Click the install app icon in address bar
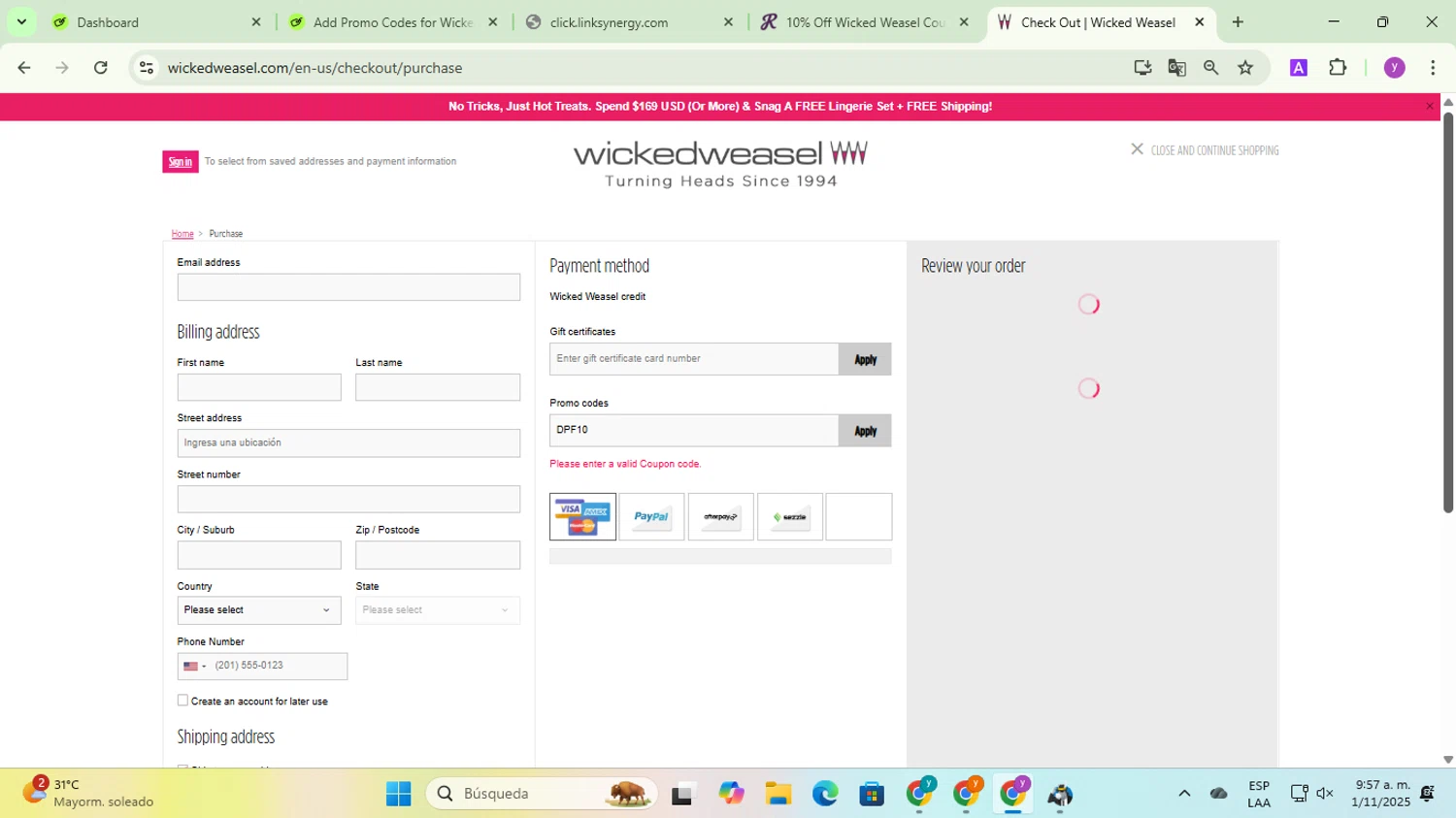The image size is (1456, 818). click(1142, 68)
